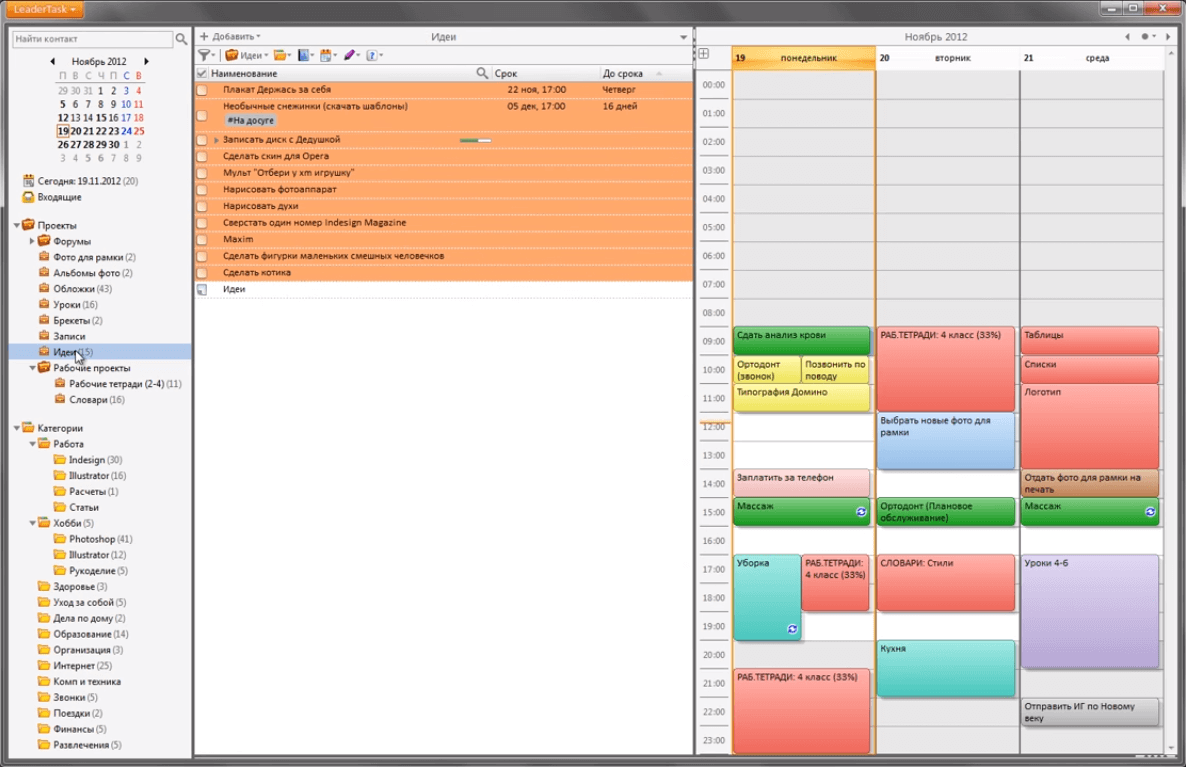
Task: Click the magnifier icon beside contact search
Action: 181,39
